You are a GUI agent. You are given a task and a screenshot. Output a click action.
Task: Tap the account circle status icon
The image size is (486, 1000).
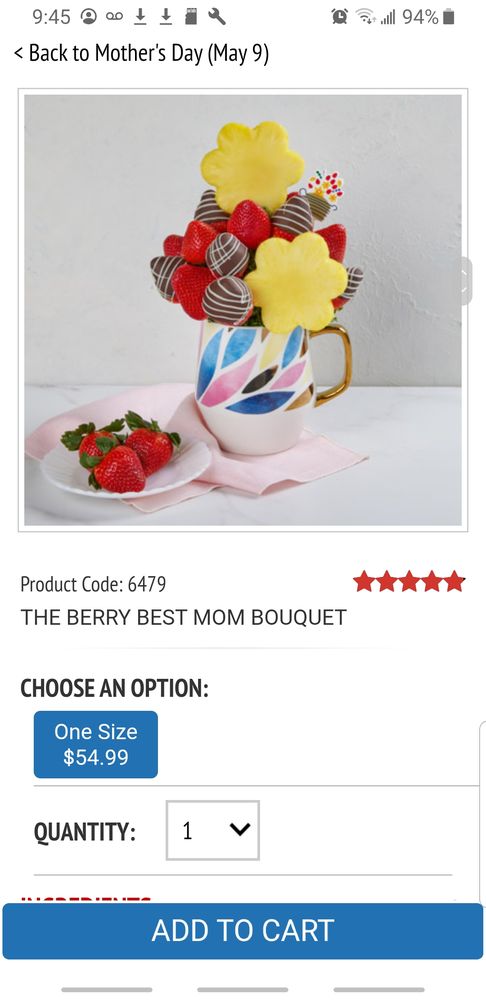pyautogui.click(x=89, y=17)
